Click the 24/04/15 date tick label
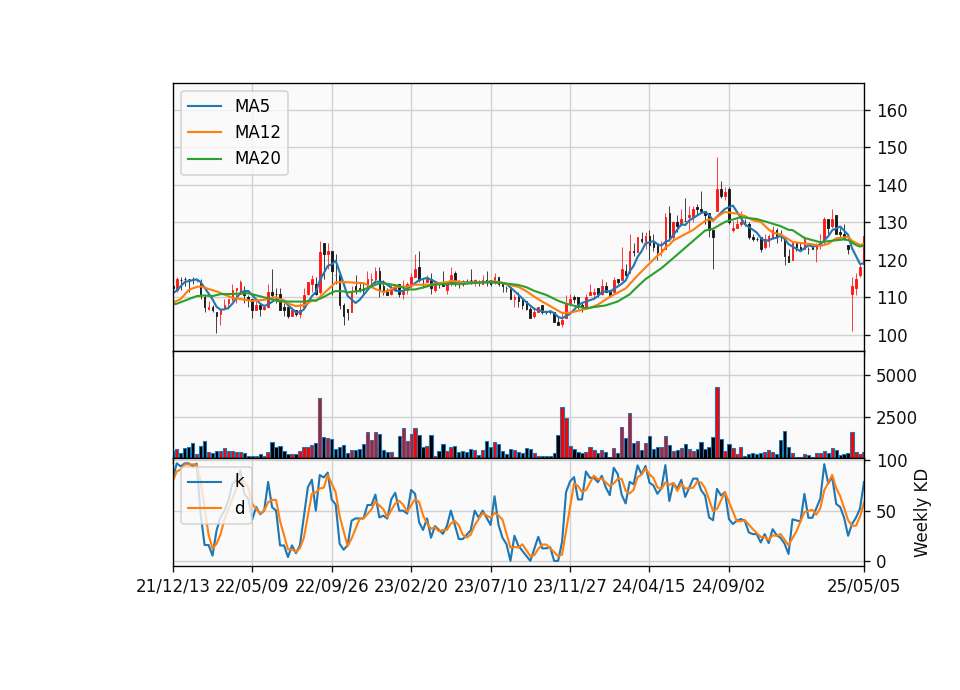Image resolution: width=960 pixels, height=690 pixels. [648, 586]
